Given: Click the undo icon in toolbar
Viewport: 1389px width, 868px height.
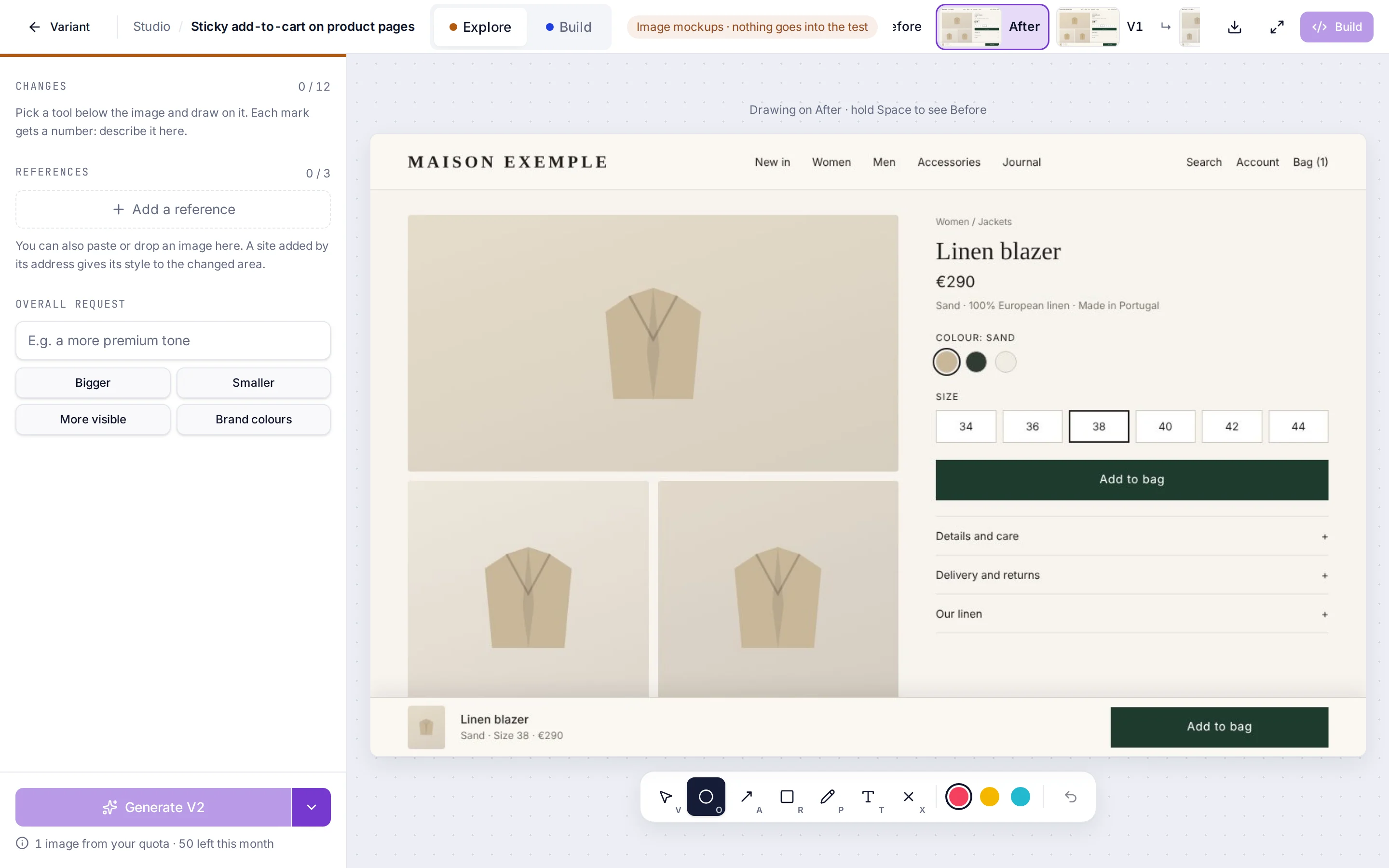Looking at the screenshot, I should [x=1071, y=797].
